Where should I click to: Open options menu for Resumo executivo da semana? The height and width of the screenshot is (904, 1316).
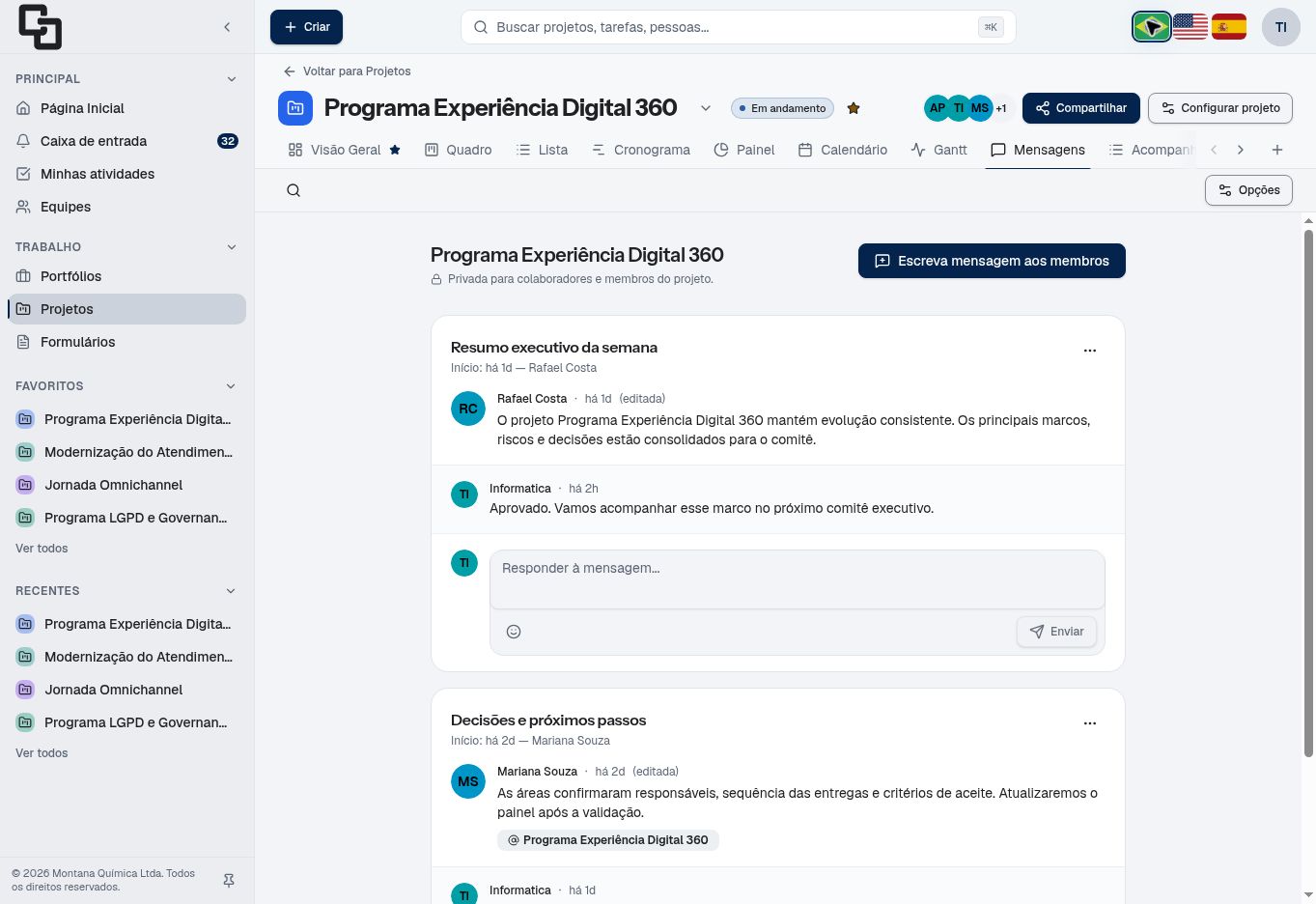(x=1090, y=351)
